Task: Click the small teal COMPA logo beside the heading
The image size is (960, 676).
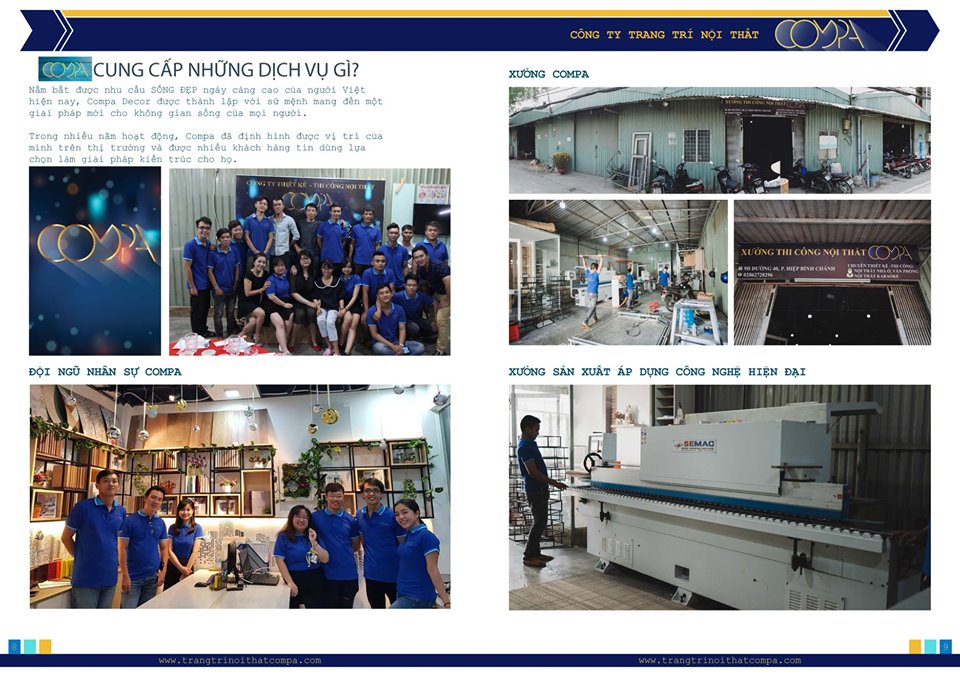Action: (64, 69)
